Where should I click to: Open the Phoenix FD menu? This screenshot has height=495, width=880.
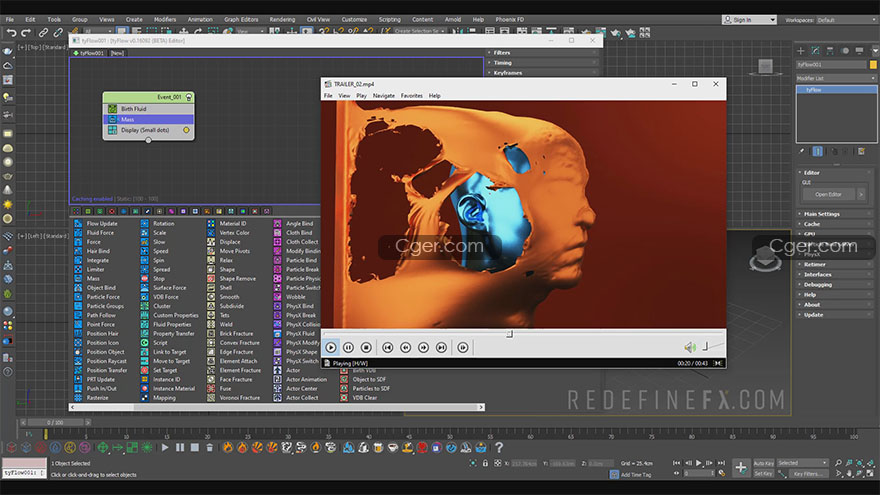509,19
